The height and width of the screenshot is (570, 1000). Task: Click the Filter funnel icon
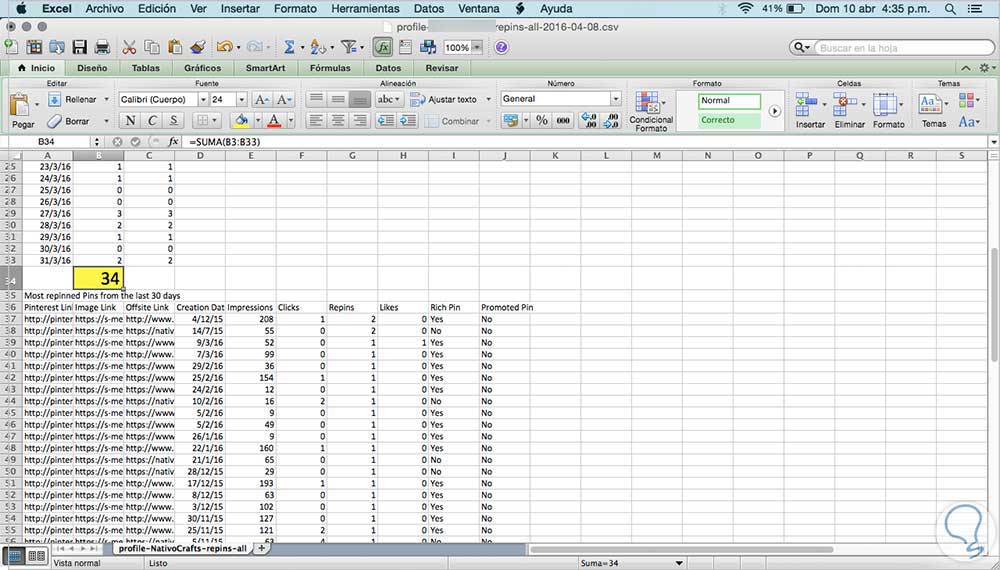tap(348, 47)
